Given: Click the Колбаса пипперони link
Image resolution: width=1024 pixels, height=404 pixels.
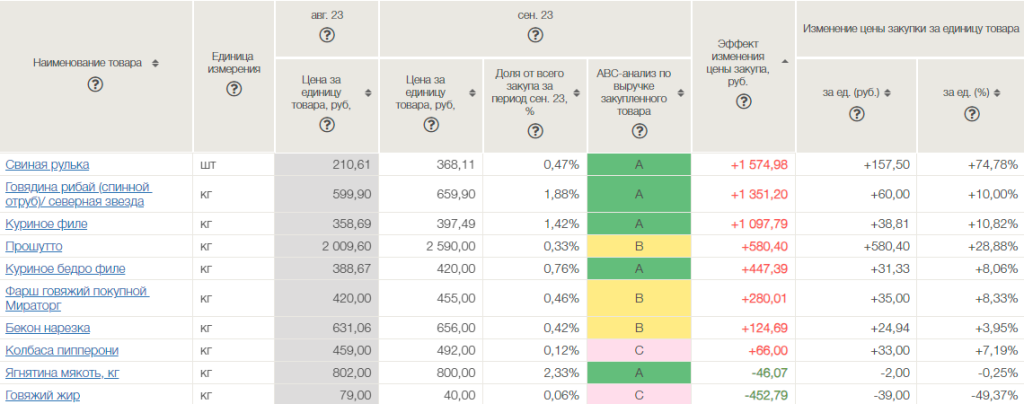Looking at the screenshot, I should click(62, 351).
